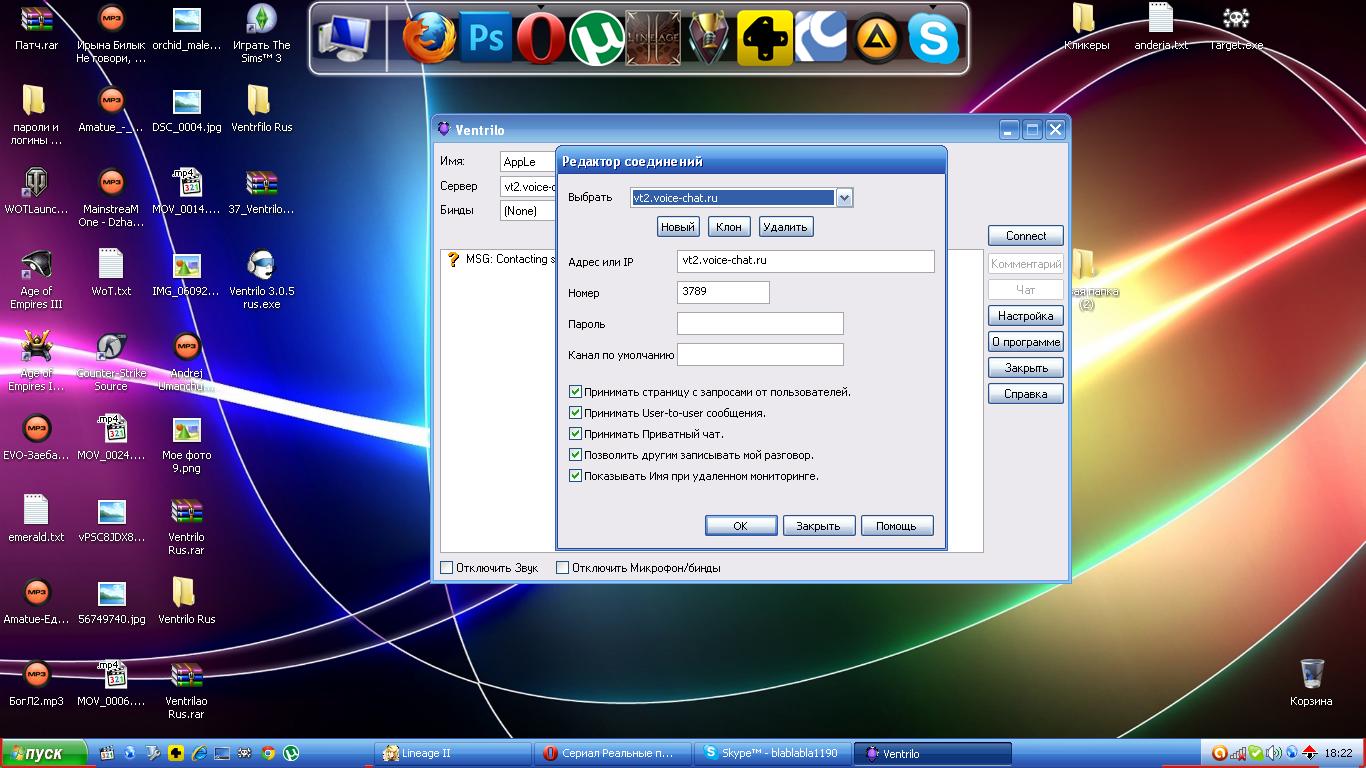
Task: Open uTorrent from the top dock
Action: coord(596,39)
